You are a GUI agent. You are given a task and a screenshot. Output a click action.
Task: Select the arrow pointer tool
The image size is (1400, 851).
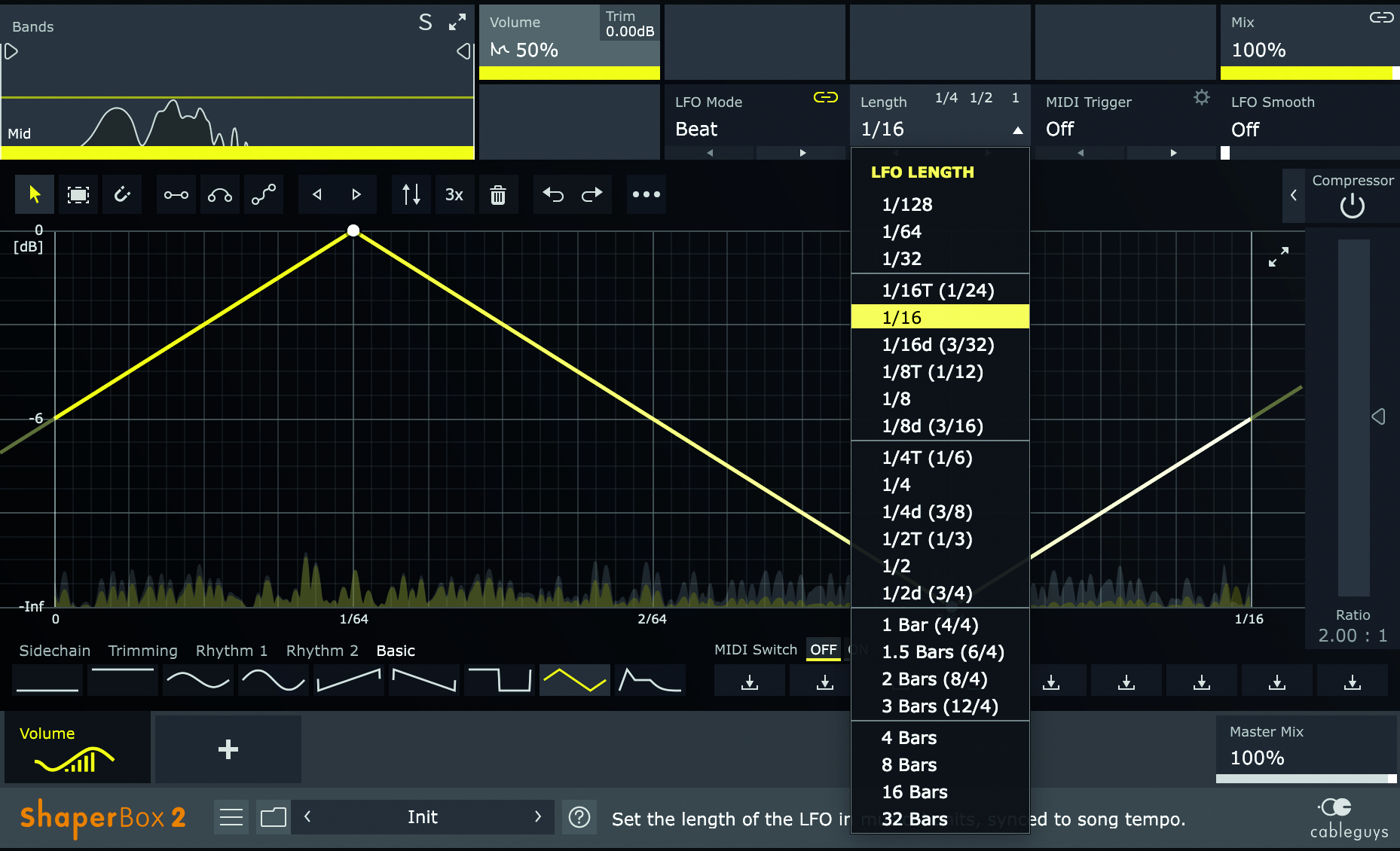35,195
